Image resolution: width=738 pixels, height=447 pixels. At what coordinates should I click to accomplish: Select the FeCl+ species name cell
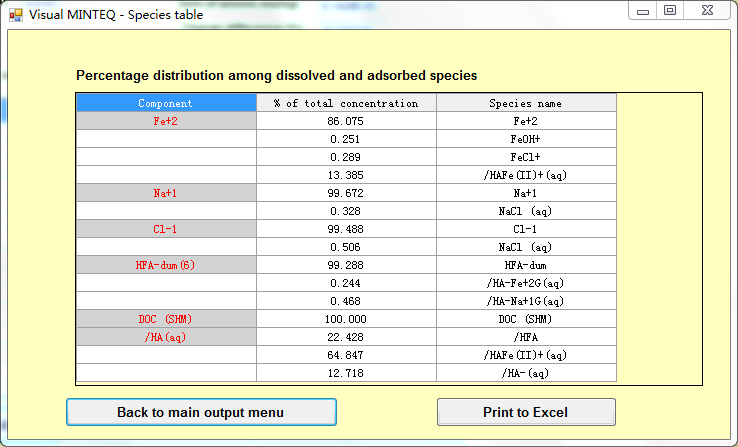[526, 157]
